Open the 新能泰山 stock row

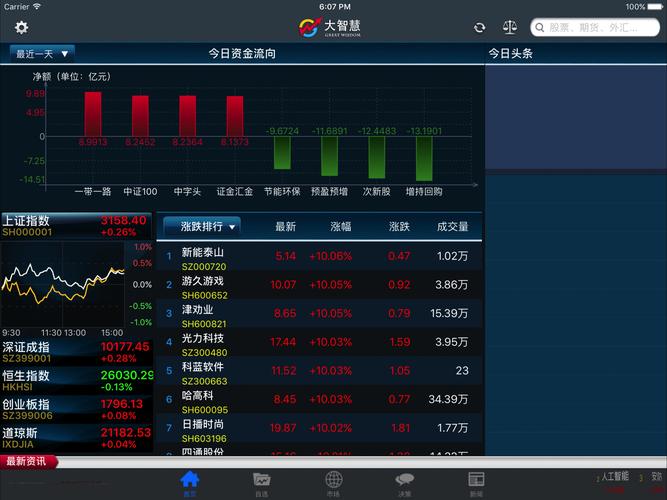pos(320,258)
